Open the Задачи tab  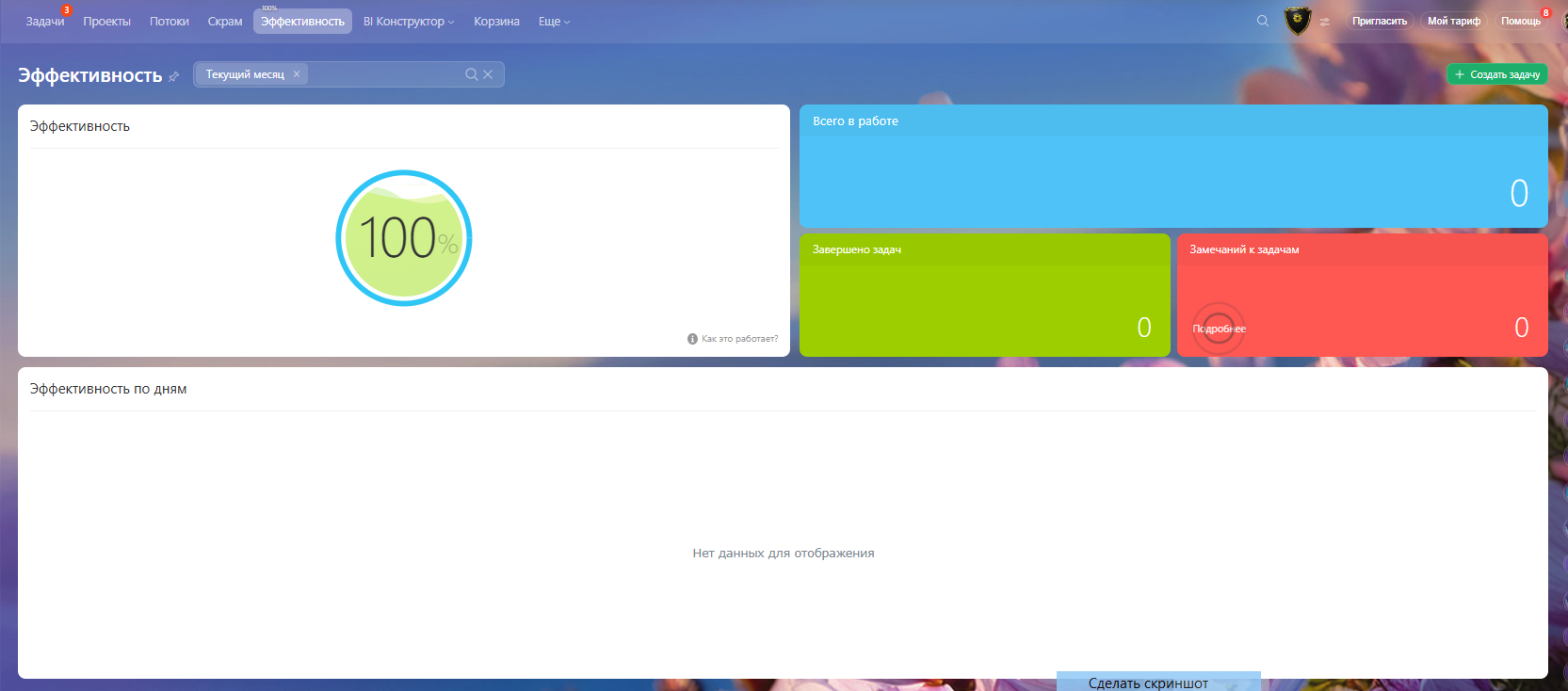click(x=45, y=22)
